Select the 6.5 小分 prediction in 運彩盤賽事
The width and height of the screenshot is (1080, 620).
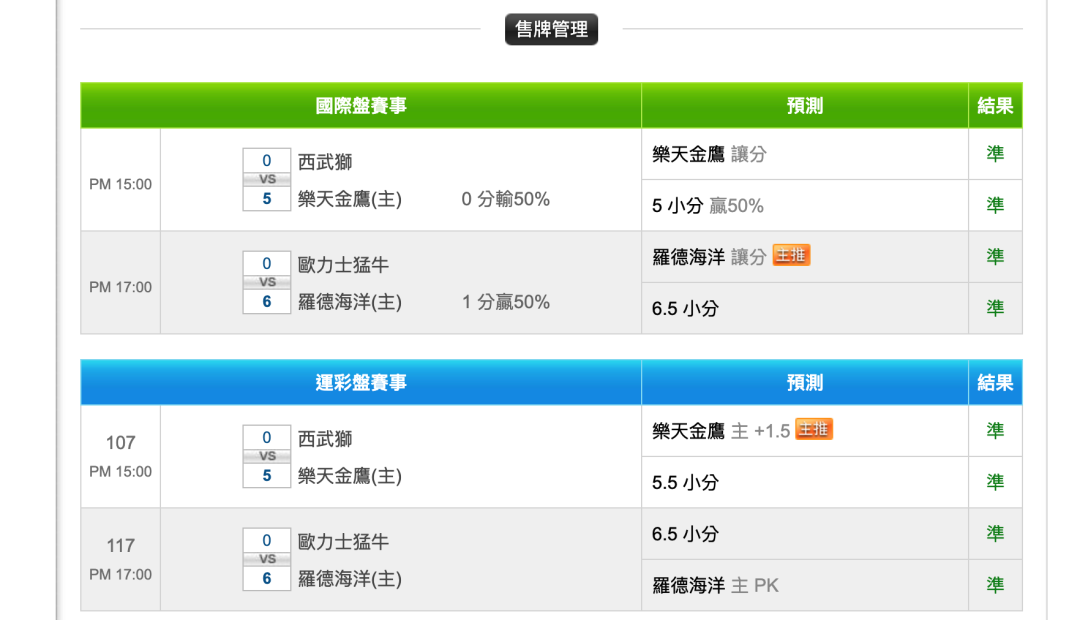coord(685,534)
